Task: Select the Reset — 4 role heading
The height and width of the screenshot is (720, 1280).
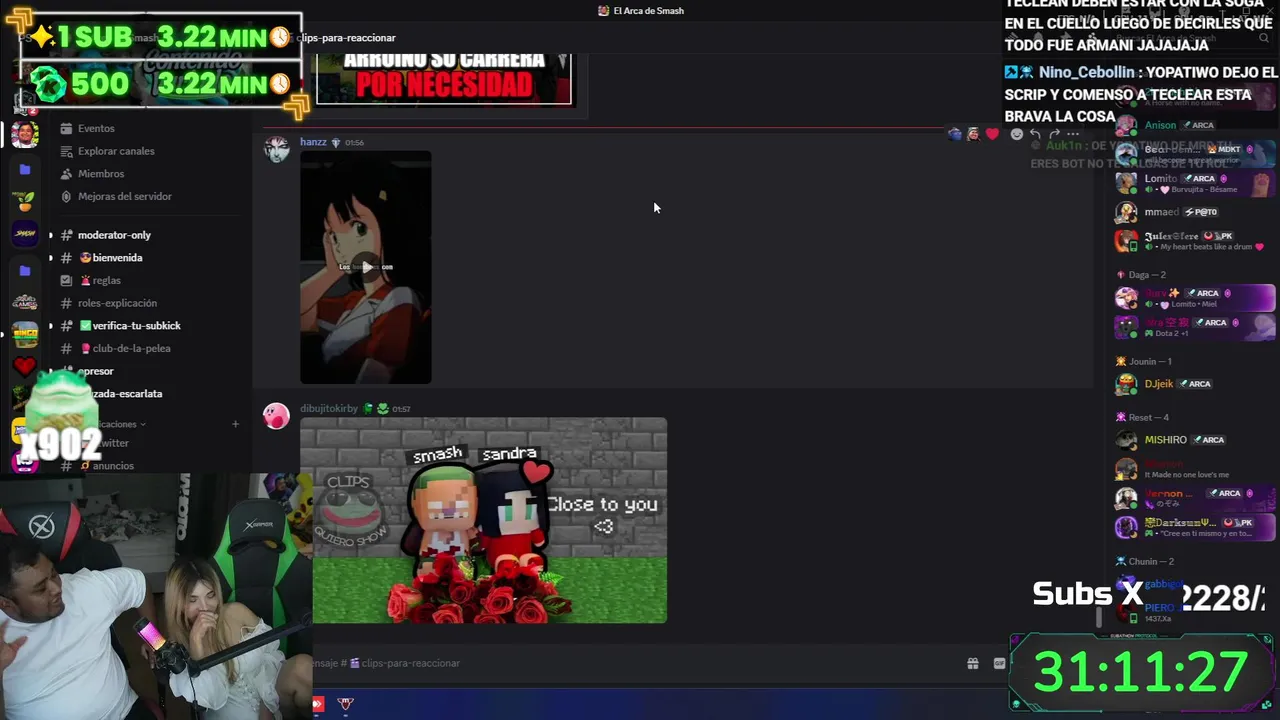Action: tap(1148, 418)
